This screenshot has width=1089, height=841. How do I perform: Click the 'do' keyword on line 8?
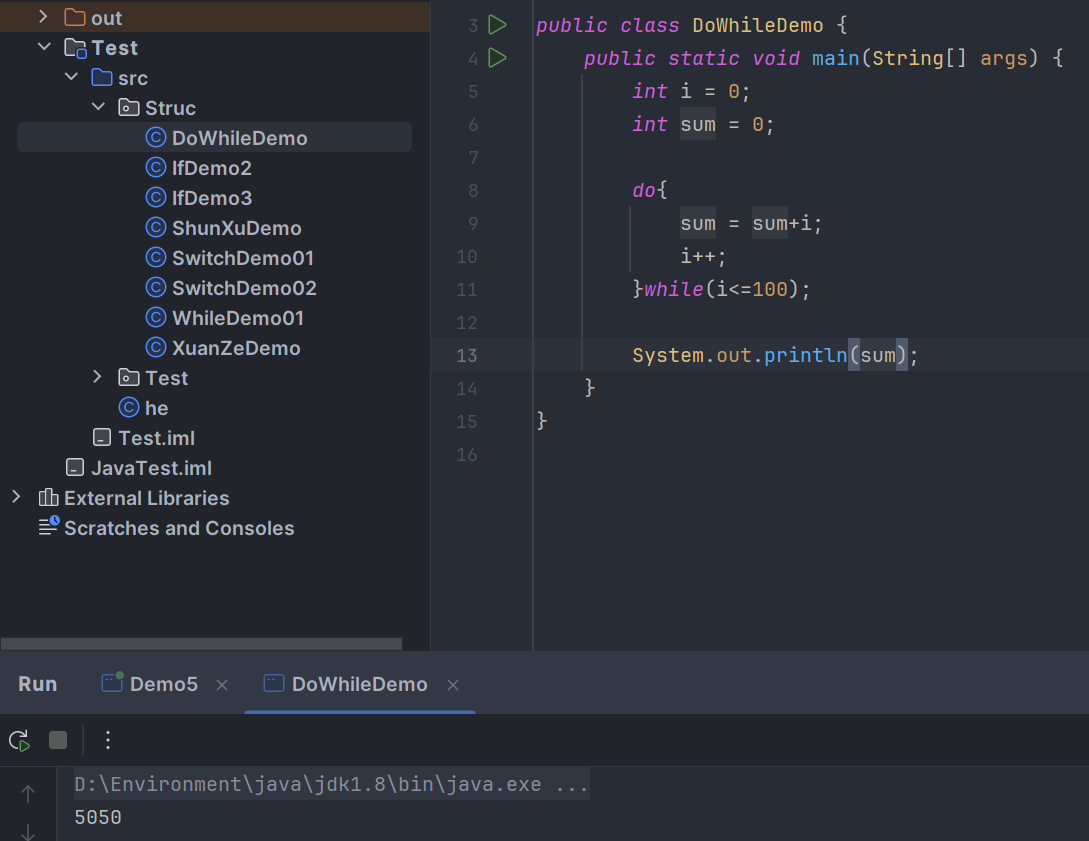coord(644,190)
